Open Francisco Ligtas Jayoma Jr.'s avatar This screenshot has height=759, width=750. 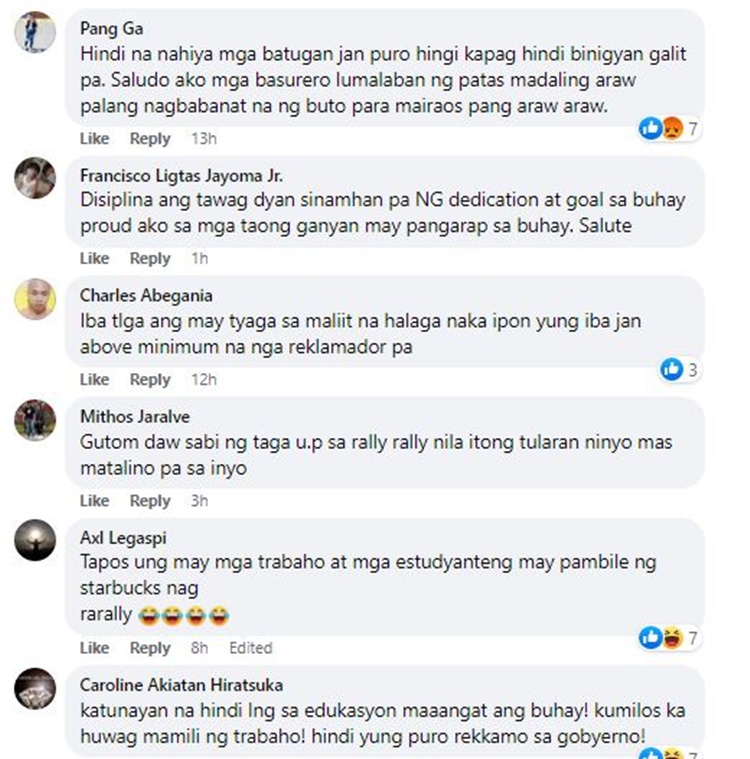pos(35,178)
